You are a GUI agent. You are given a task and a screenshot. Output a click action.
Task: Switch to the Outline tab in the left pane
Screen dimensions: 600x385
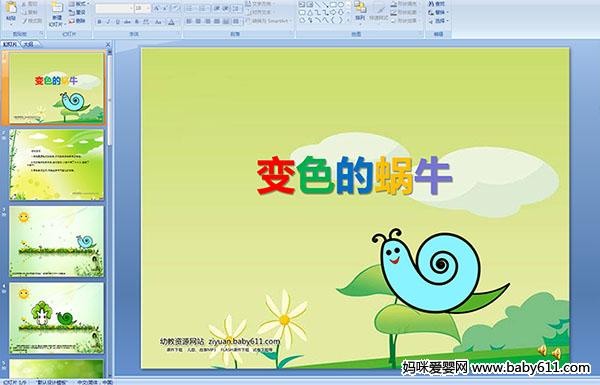(x=28, y=44)
